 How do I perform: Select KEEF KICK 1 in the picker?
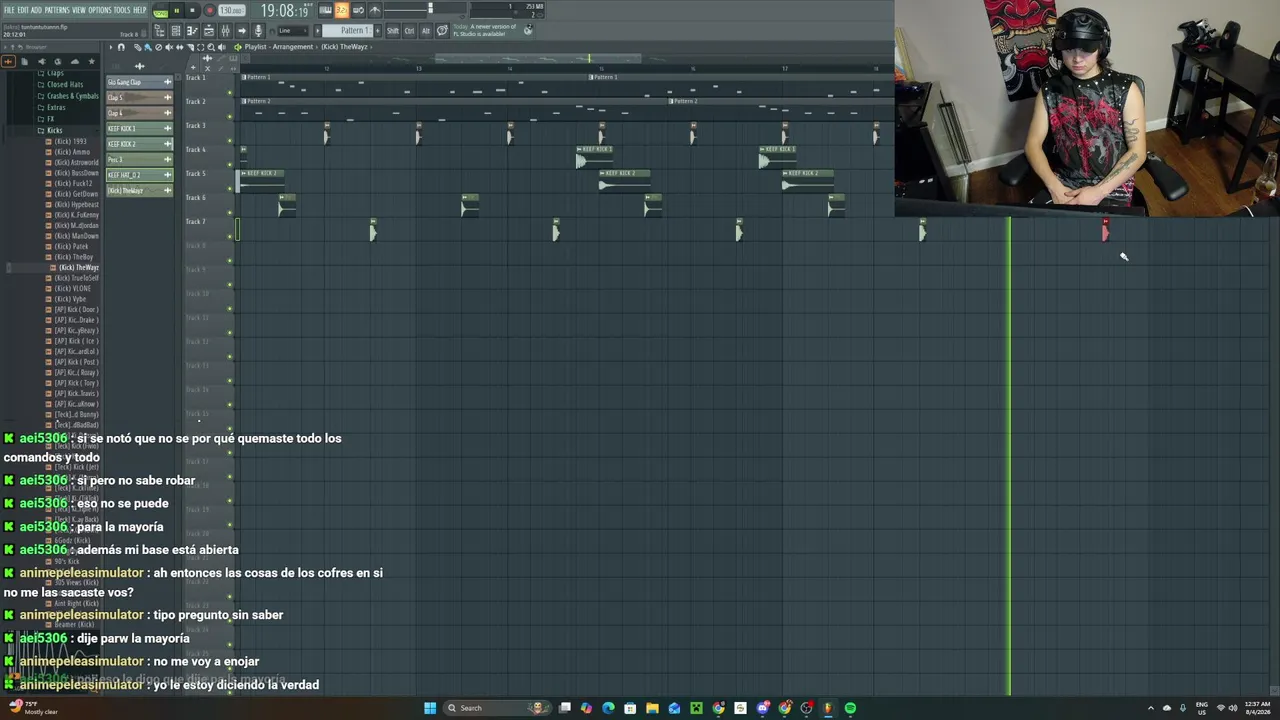point(139,129)
